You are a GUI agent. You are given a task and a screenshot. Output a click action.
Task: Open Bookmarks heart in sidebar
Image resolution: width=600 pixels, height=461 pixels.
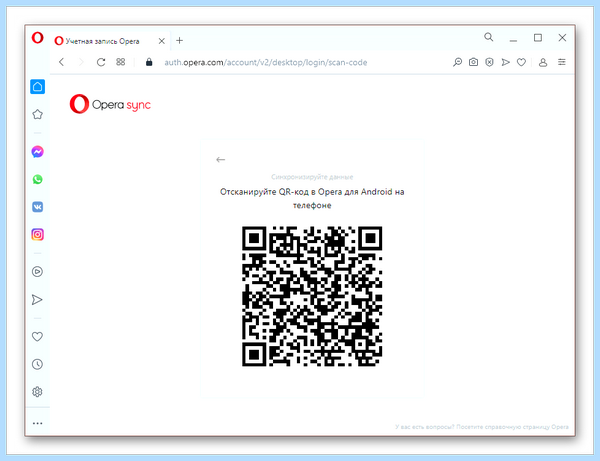click(x=37, y=337)
